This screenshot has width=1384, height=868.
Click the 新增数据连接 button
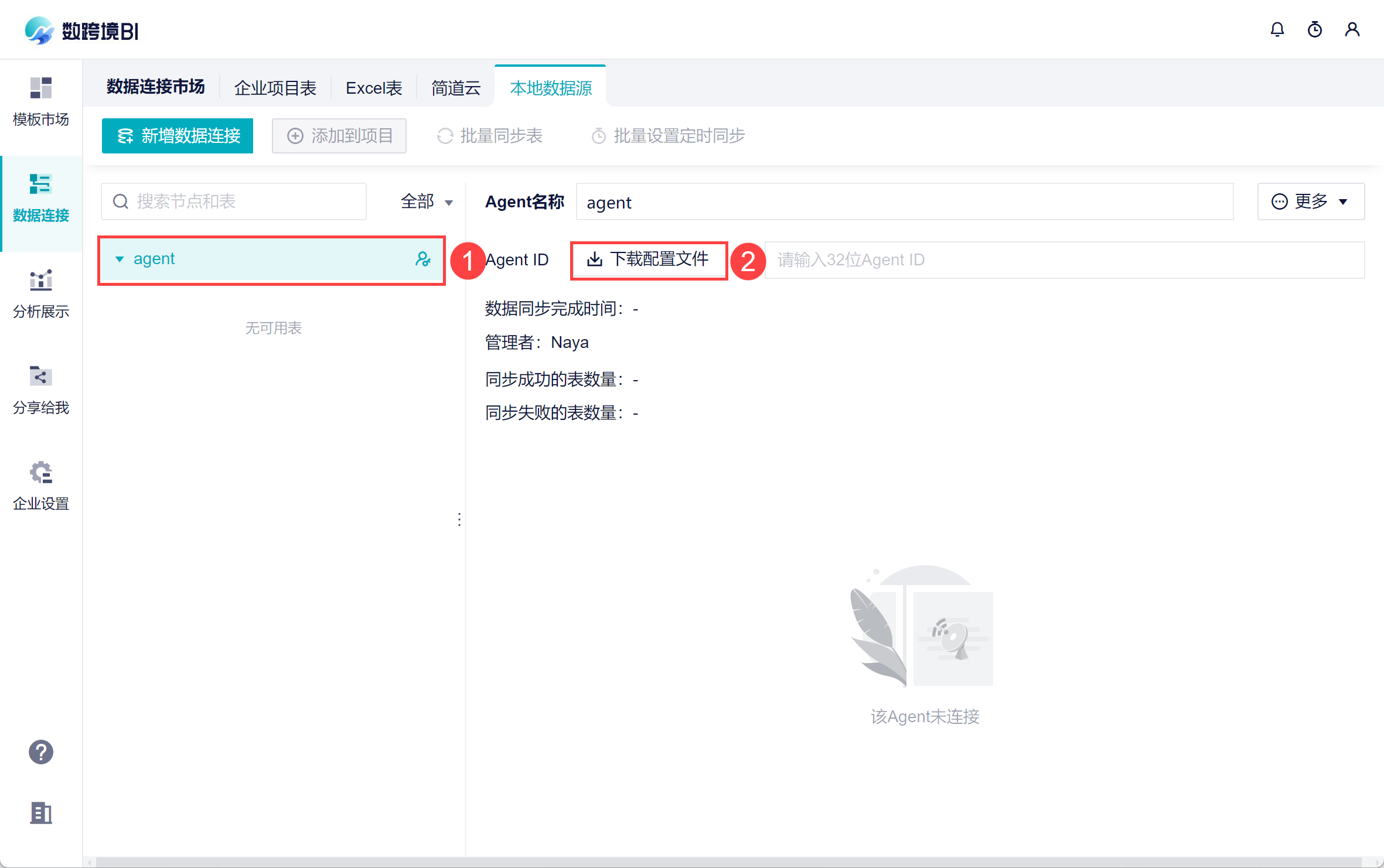coord(178,136)
